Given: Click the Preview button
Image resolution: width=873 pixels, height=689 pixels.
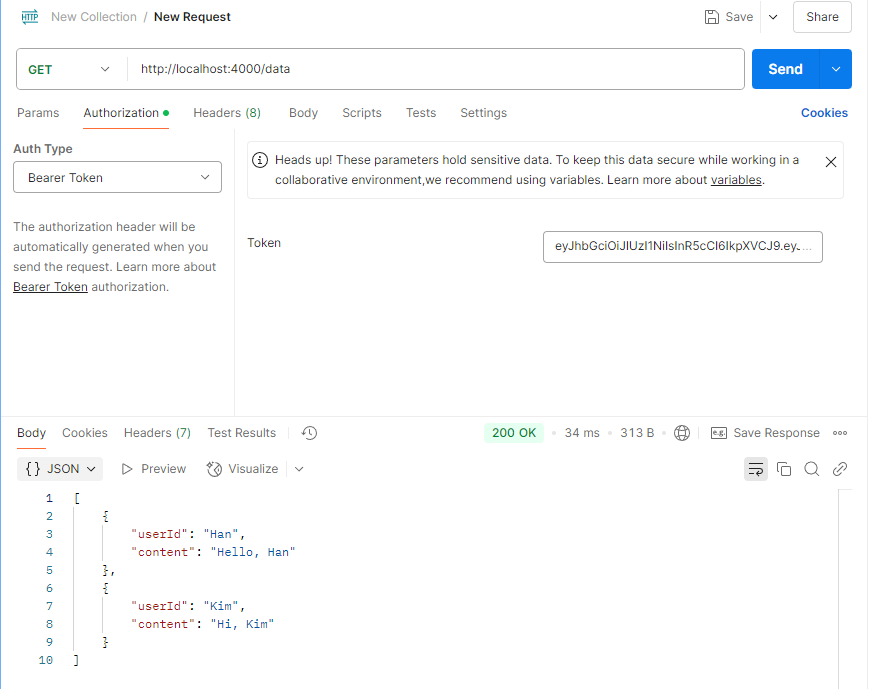Looking at the screenshot, I should 153,469.
